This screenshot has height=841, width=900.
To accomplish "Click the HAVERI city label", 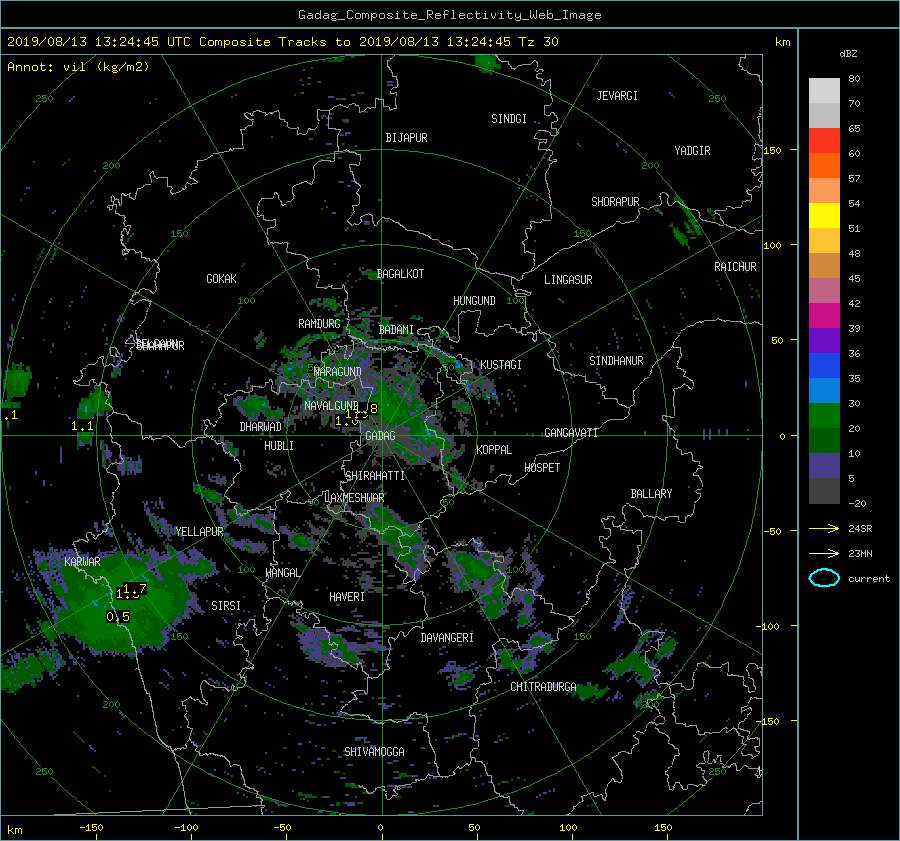I will pyautogui.click(x=347, y=597).
